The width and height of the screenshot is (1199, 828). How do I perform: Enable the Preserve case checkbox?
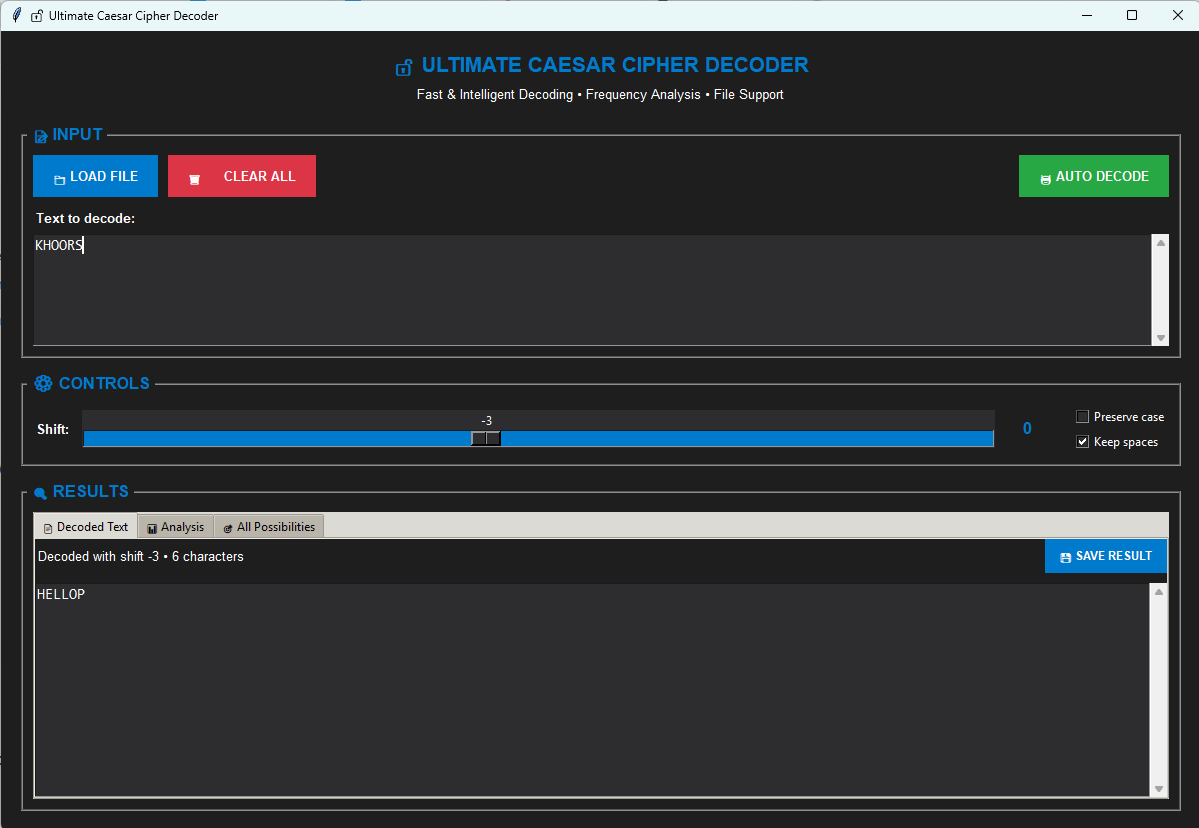pos(1082,417)
